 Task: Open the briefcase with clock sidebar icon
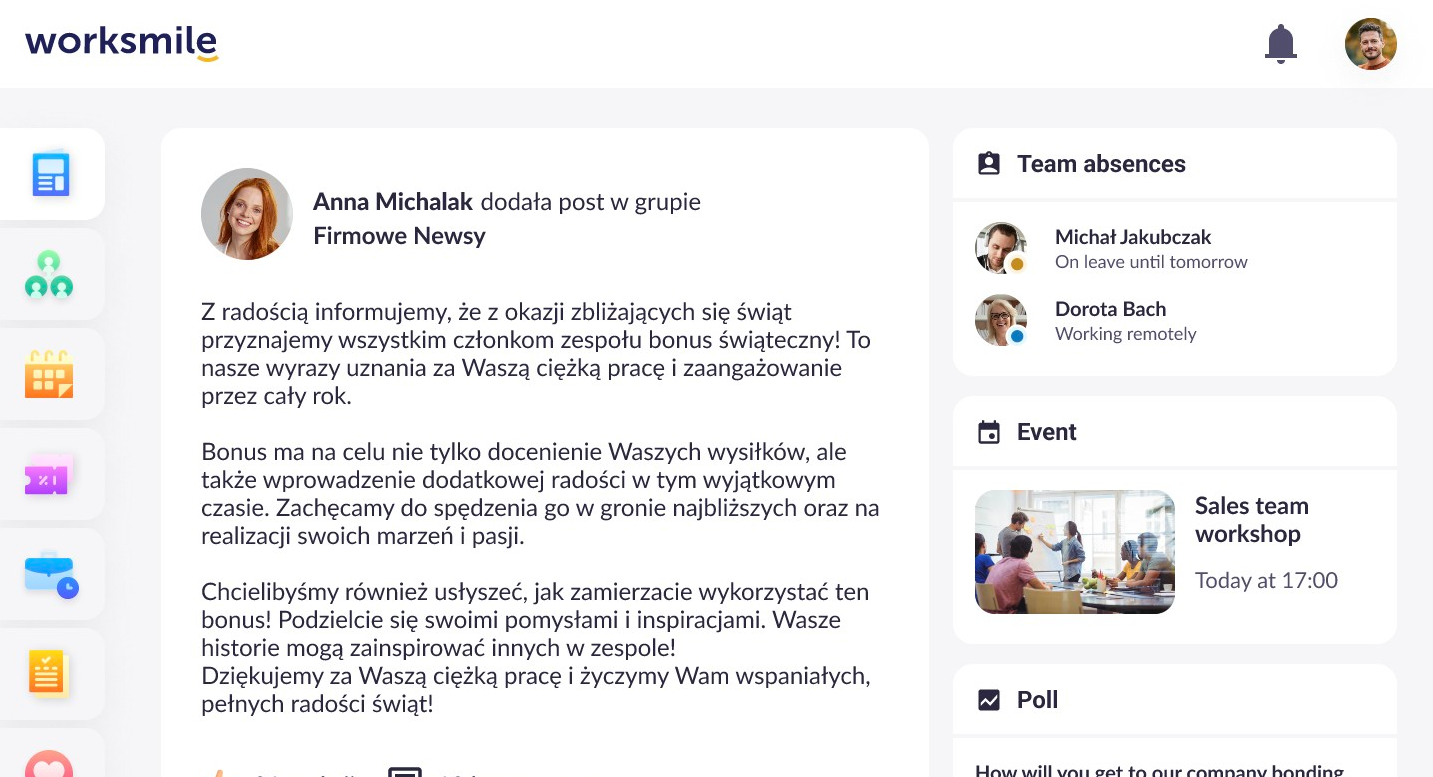[51, 575]
